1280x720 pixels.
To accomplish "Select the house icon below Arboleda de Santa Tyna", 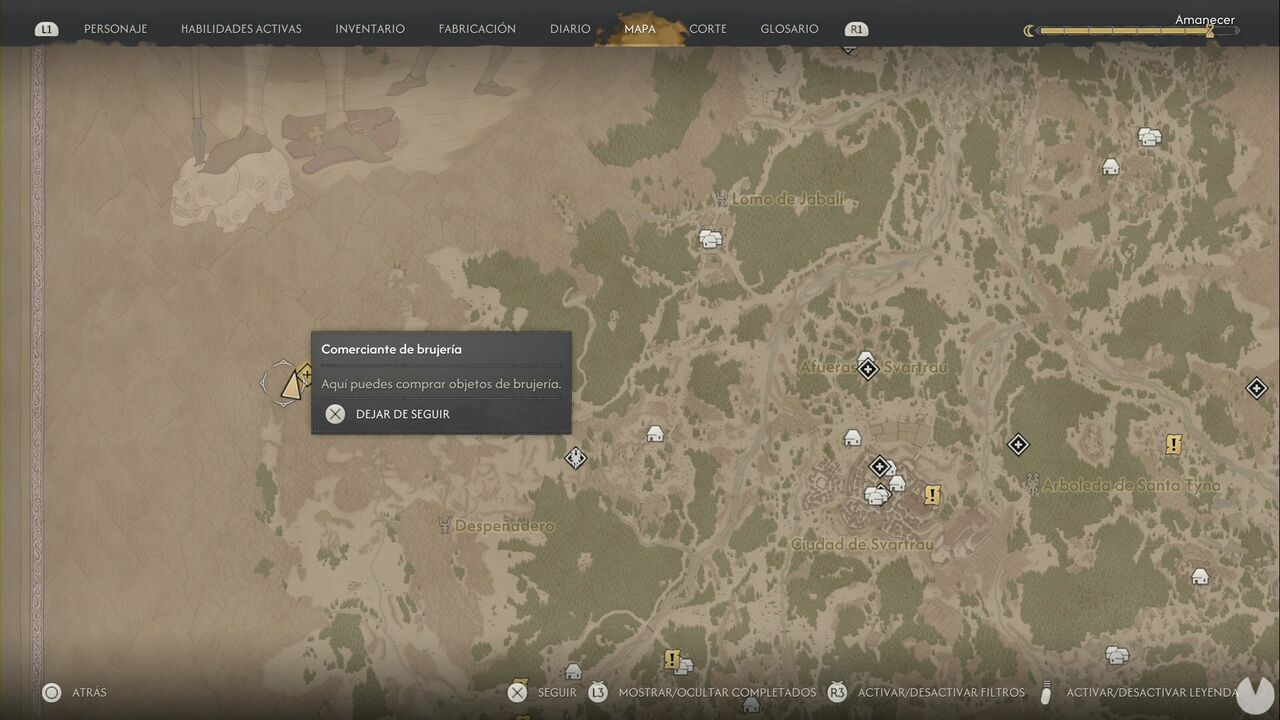I will click(1200, 576).
